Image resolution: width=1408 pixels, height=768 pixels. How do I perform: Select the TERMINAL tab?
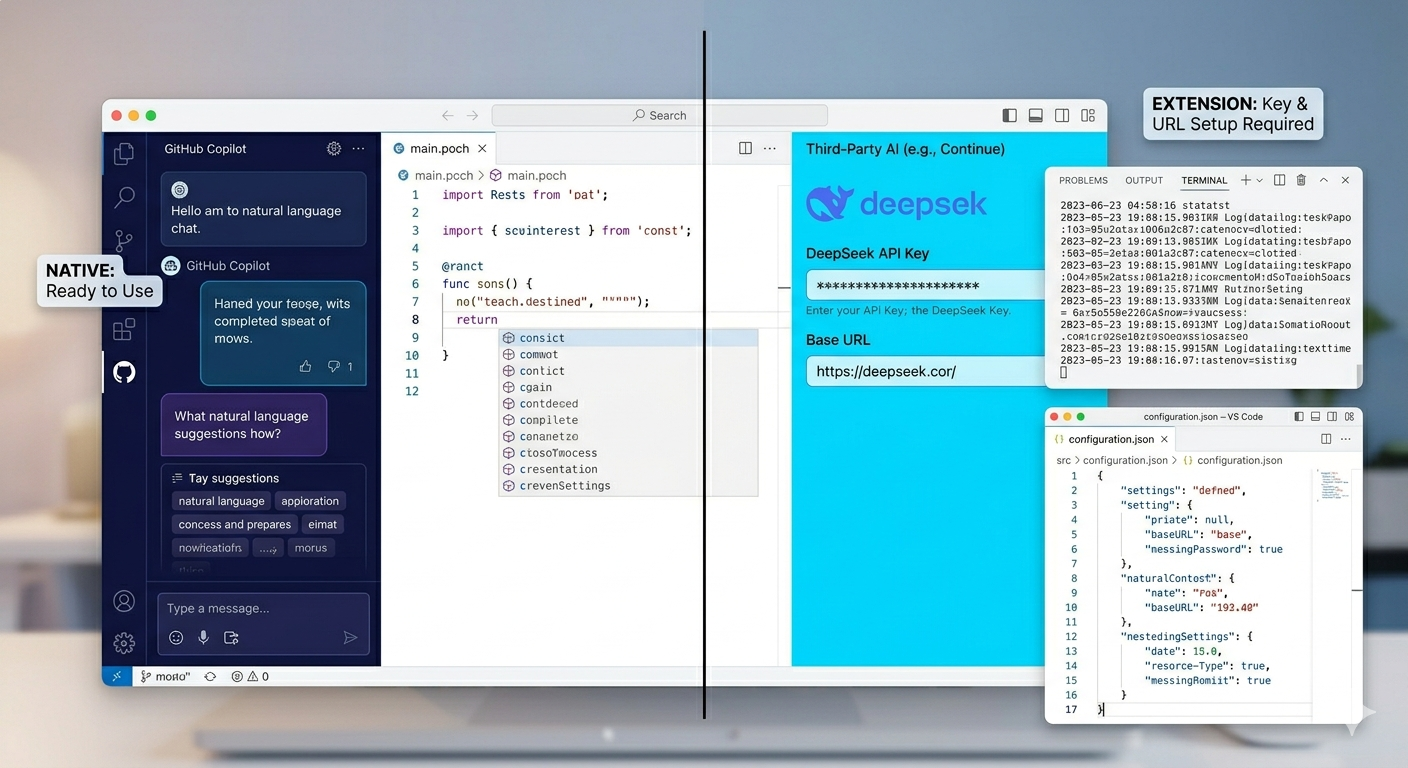point(1204,181)
